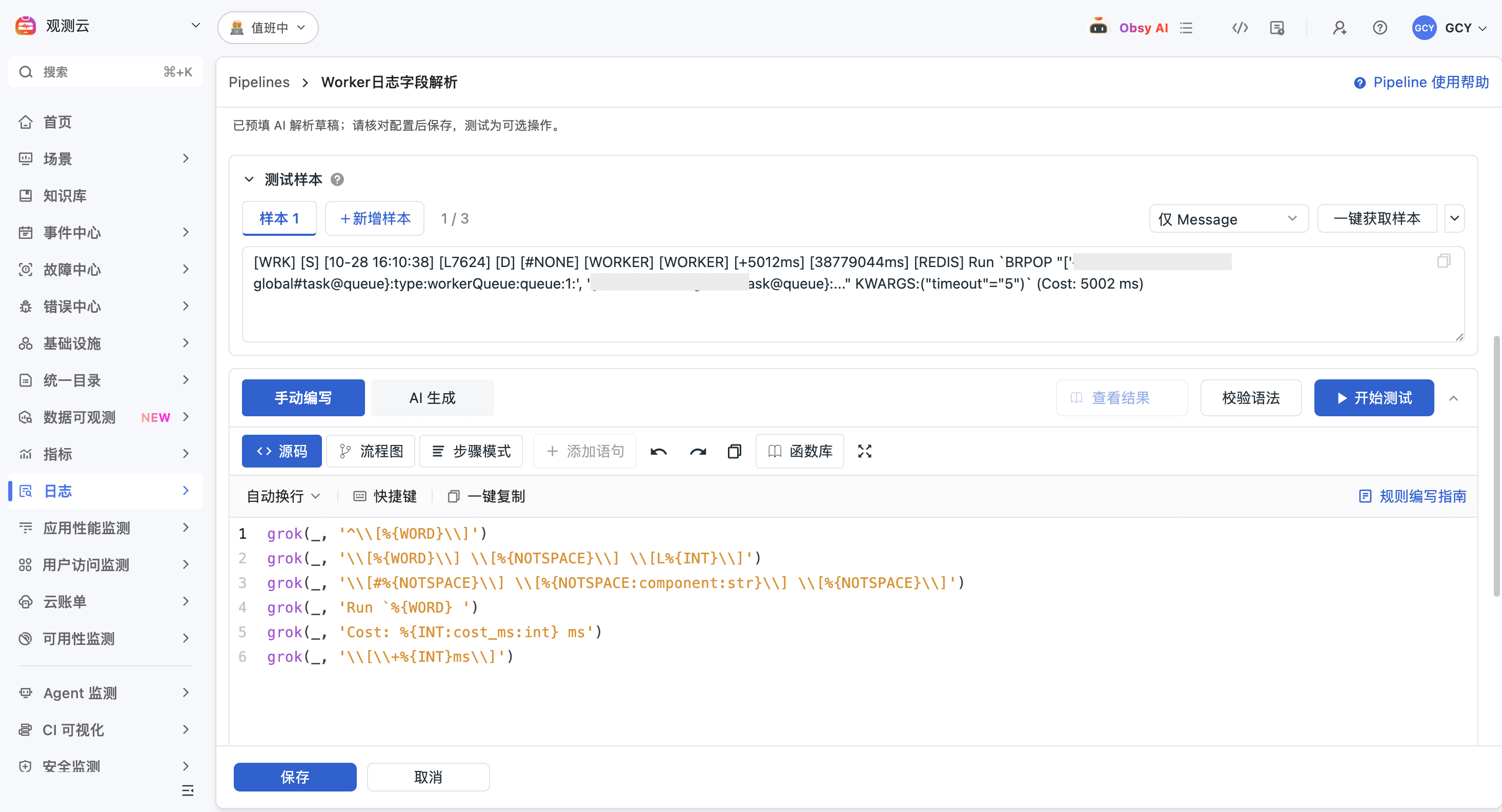Image resolution: width=1502 pixels, height=812 pixels.
Task: Click the 取消 button
Action: pos(428,777)
